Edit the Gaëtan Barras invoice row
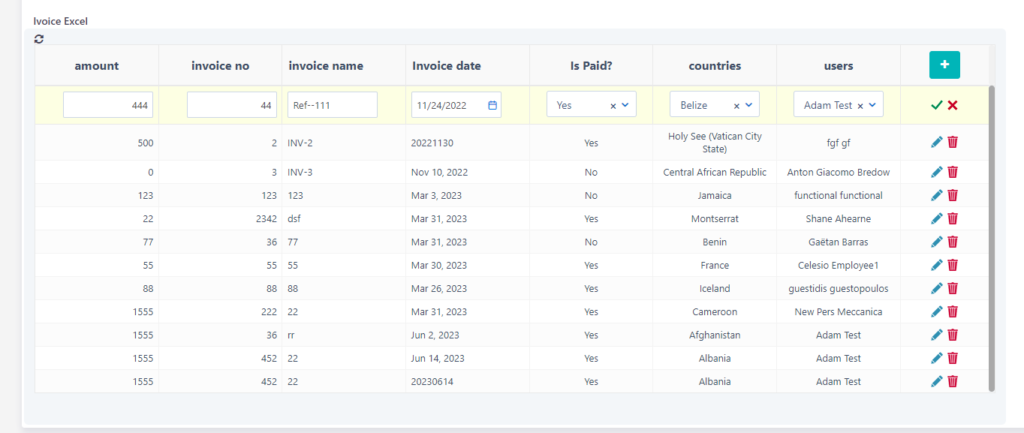This screenshot has height=433, width=1024. click(936, 242)
